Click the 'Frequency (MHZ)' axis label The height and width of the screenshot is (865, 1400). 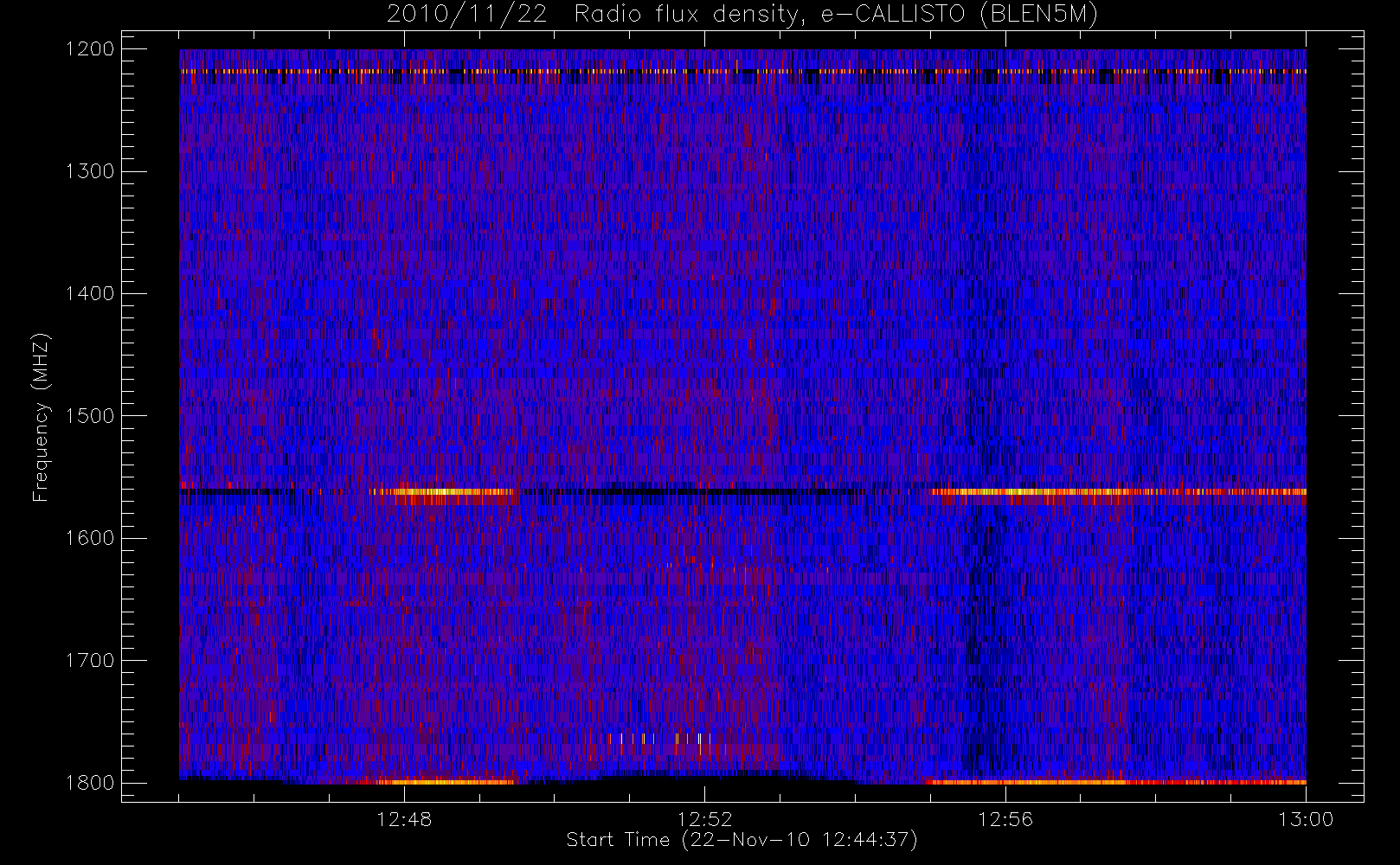pos(41,417)
